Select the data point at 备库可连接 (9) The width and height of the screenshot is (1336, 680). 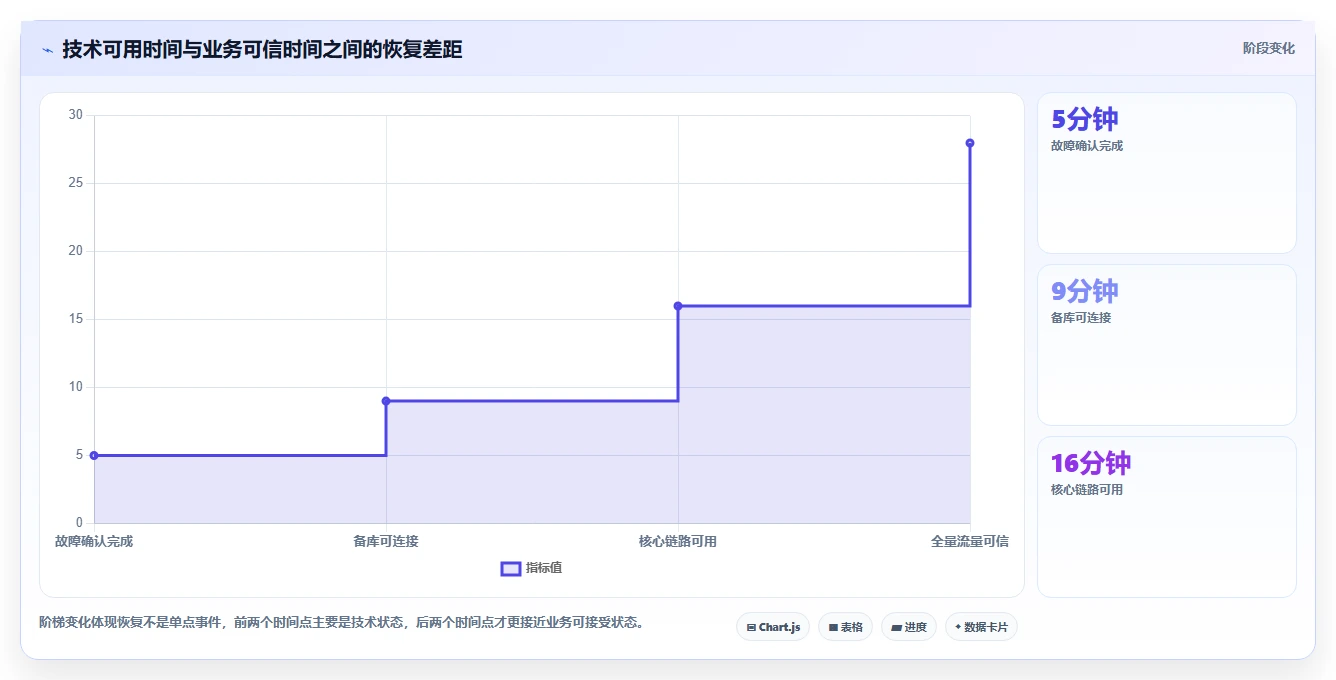(386, 401)
